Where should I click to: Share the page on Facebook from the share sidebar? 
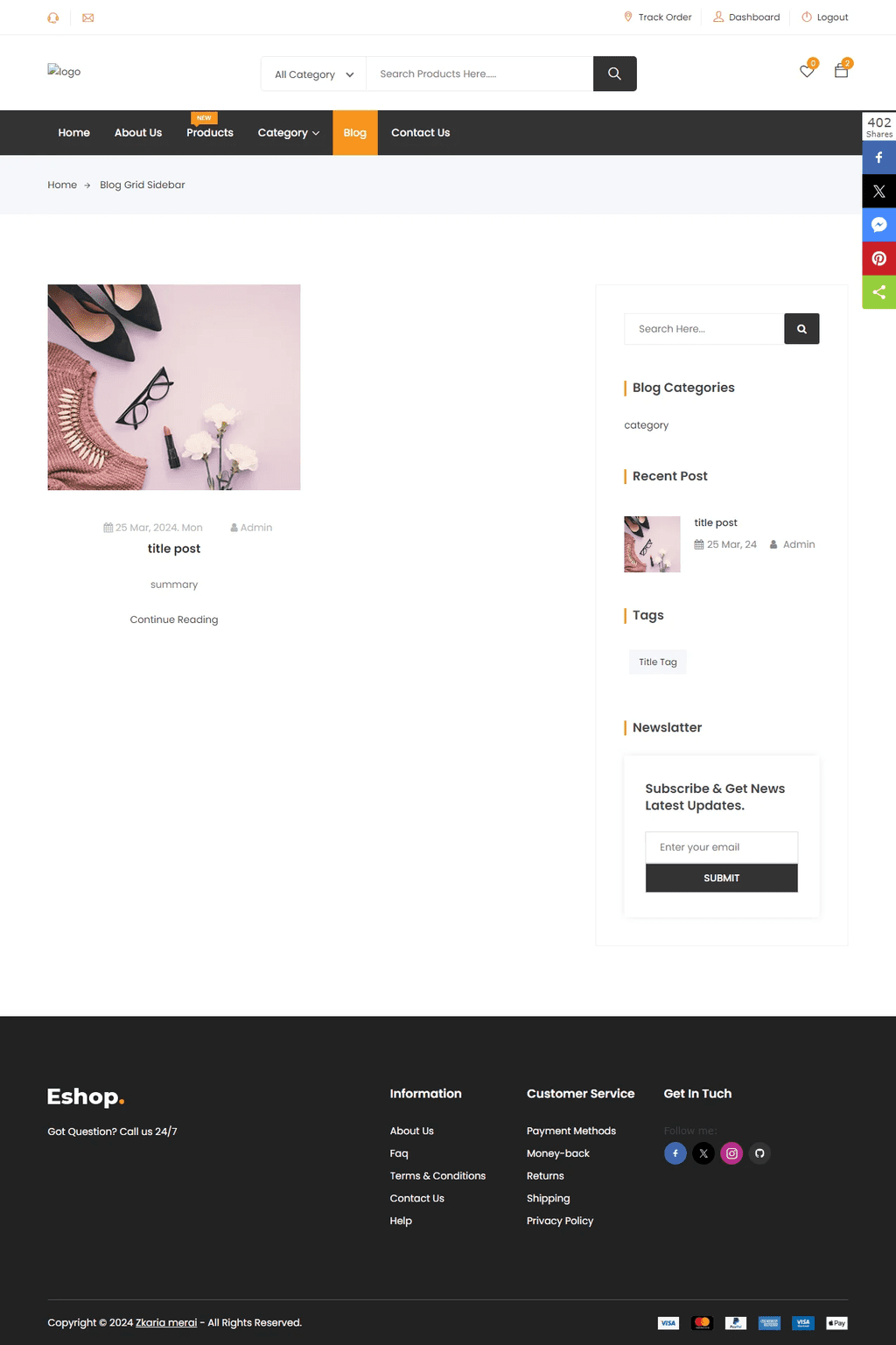click(x=879, y=158)
